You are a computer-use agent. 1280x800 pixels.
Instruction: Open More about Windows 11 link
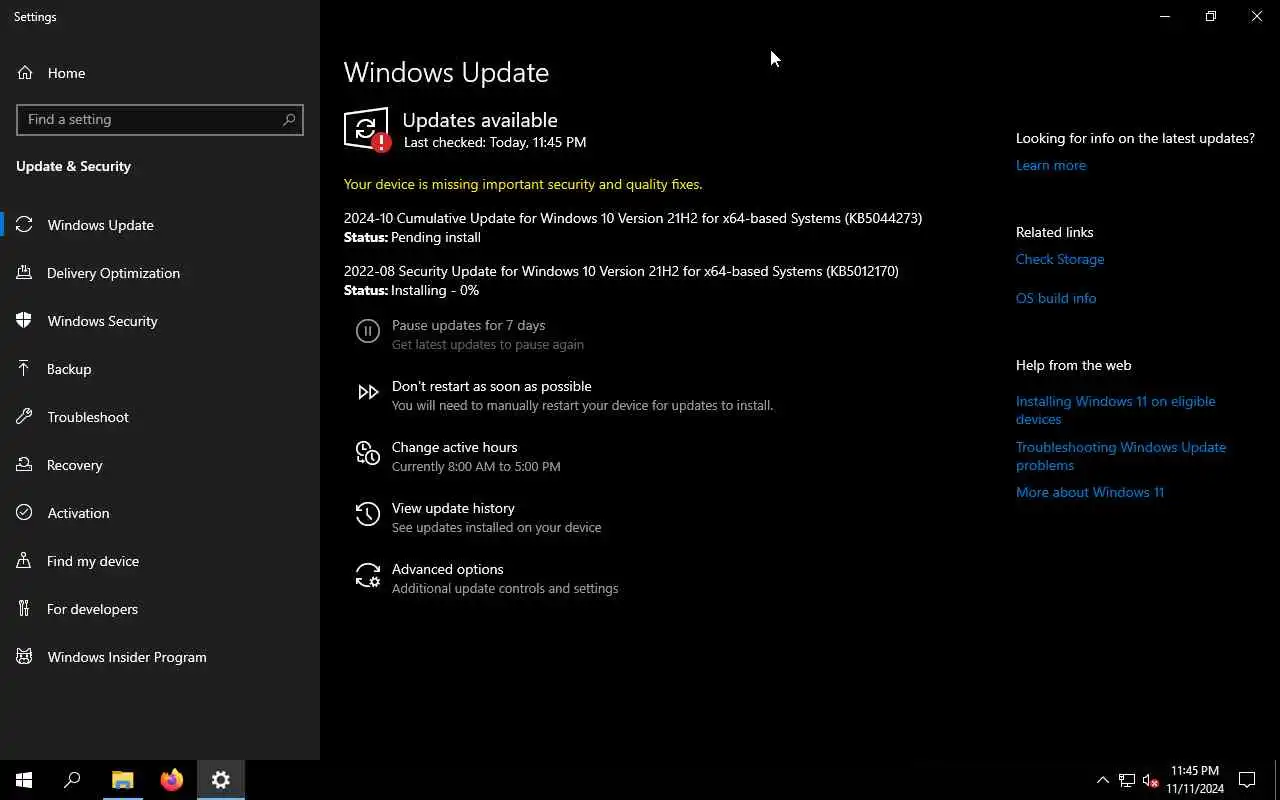coord(1090,492)
